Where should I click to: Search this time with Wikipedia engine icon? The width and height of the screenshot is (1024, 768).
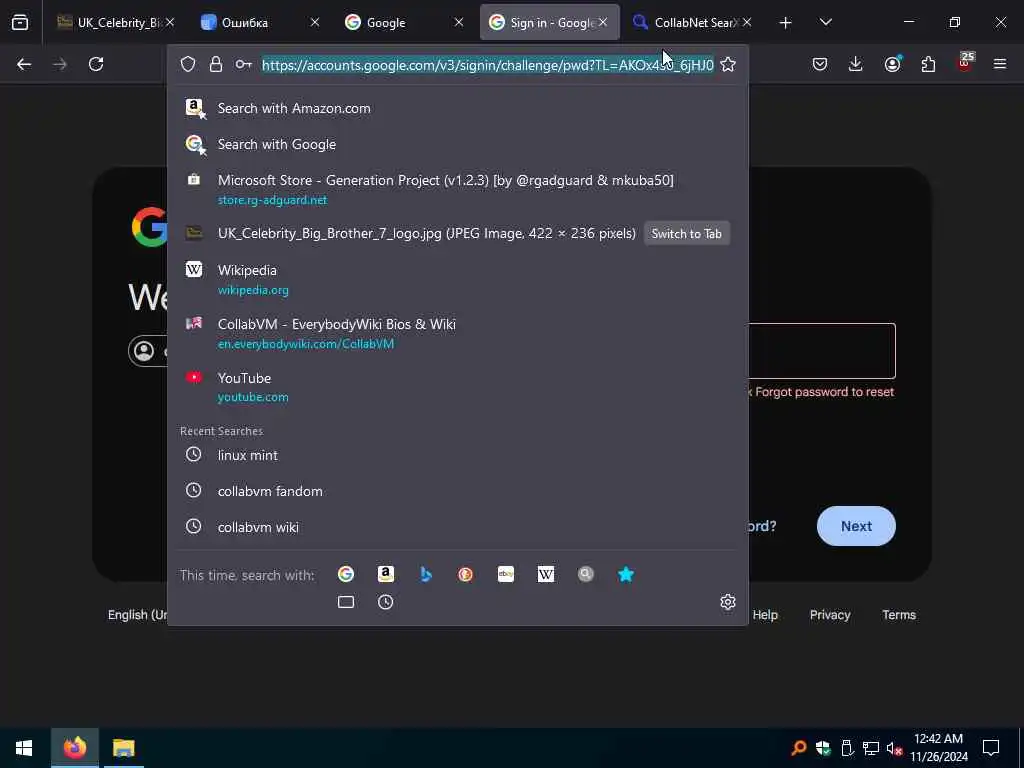[546, 574]
